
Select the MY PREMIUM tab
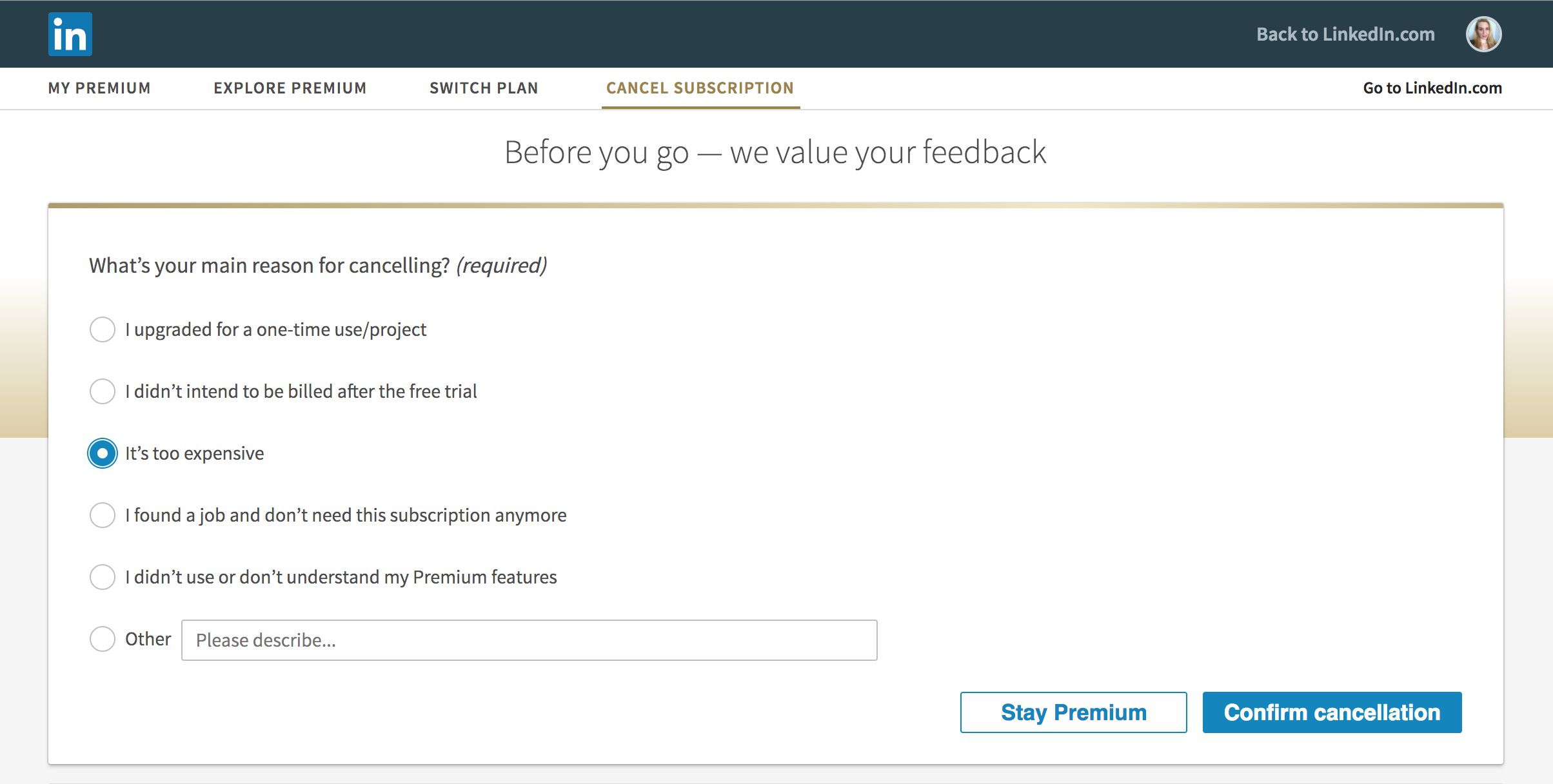[99, 87]
